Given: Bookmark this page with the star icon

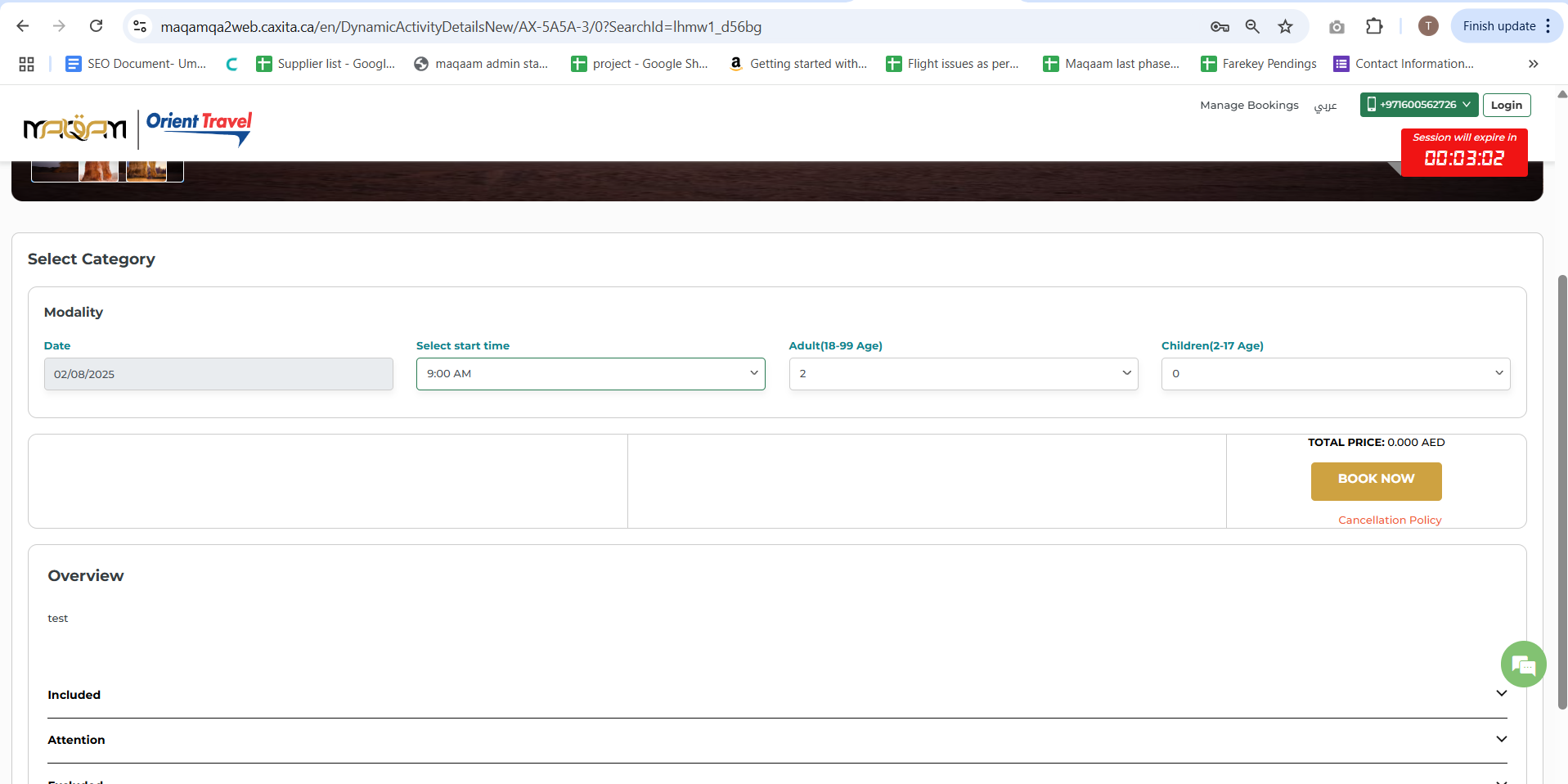Looking at the screenshot, I should click(x=1285, y=26).
